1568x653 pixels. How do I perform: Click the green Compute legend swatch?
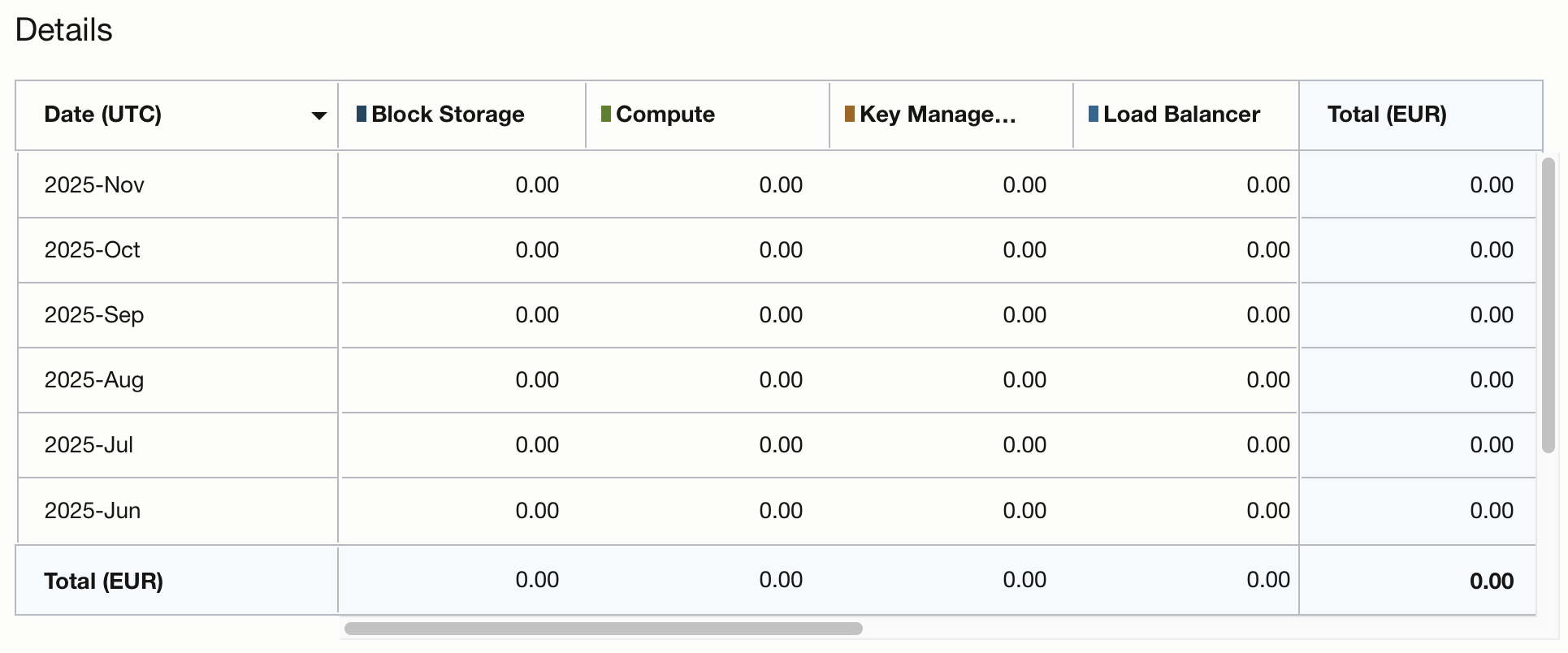coord(605,114)
